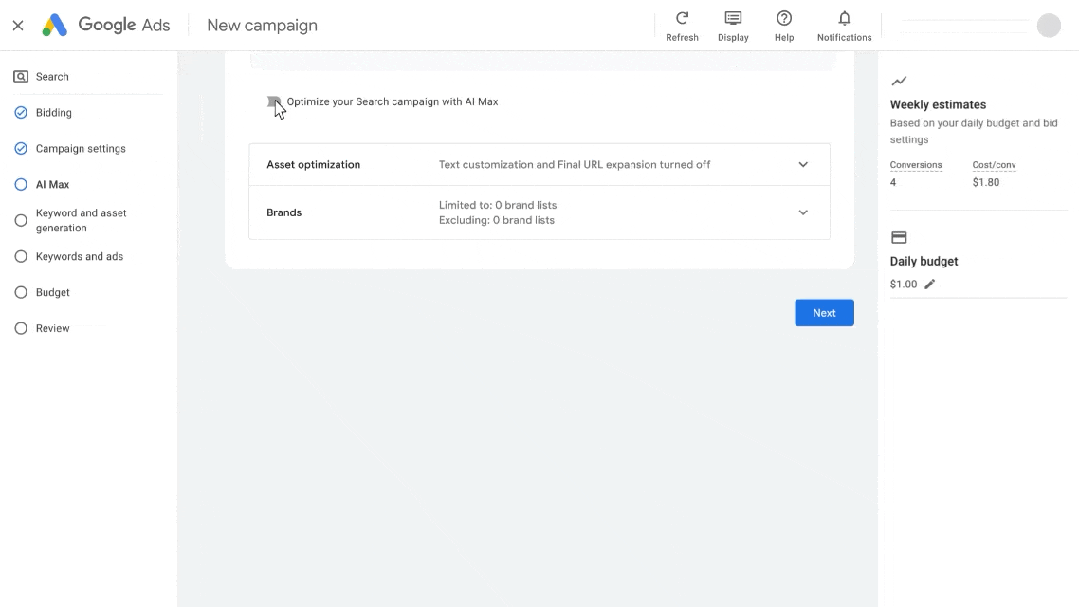This screenshot has width=1079, height=607.
Task: Open Campaign settings step in sidebar
Action: [80, 149]
